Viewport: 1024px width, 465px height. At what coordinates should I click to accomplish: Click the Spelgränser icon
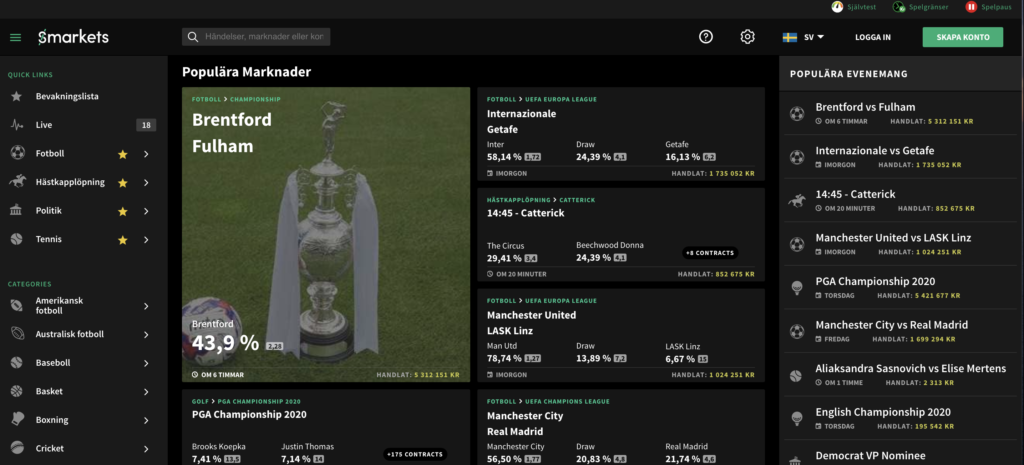tap(899, 7)
